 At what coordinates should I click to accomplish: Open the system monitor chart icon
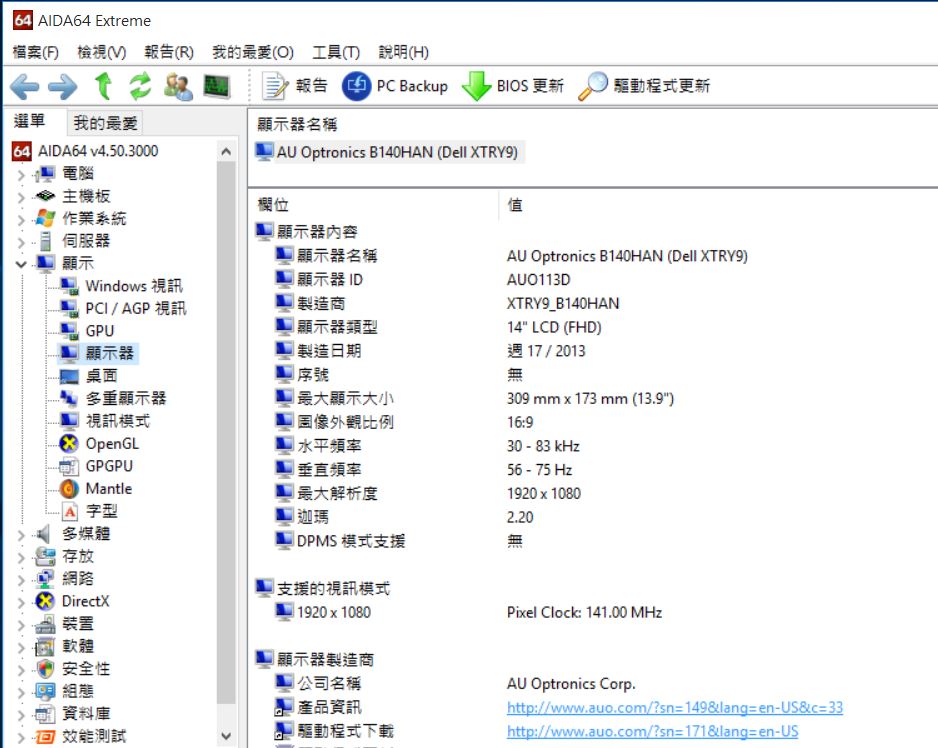217,86
